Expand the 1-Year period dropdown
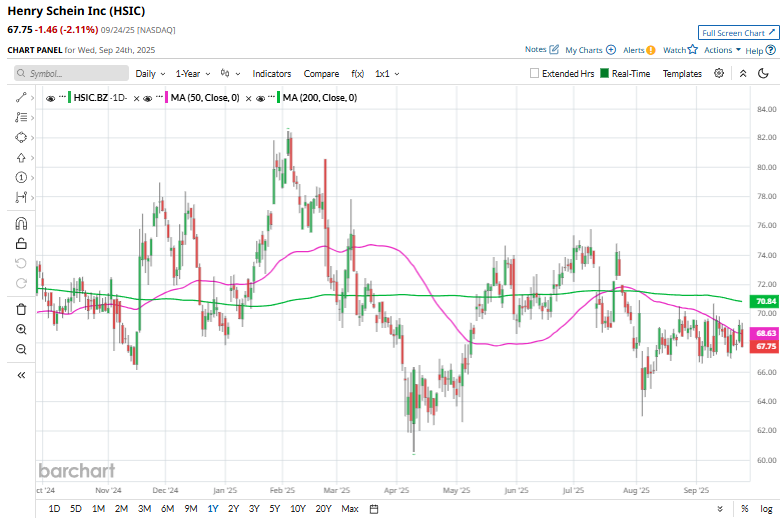 click(x=192, y=74)
